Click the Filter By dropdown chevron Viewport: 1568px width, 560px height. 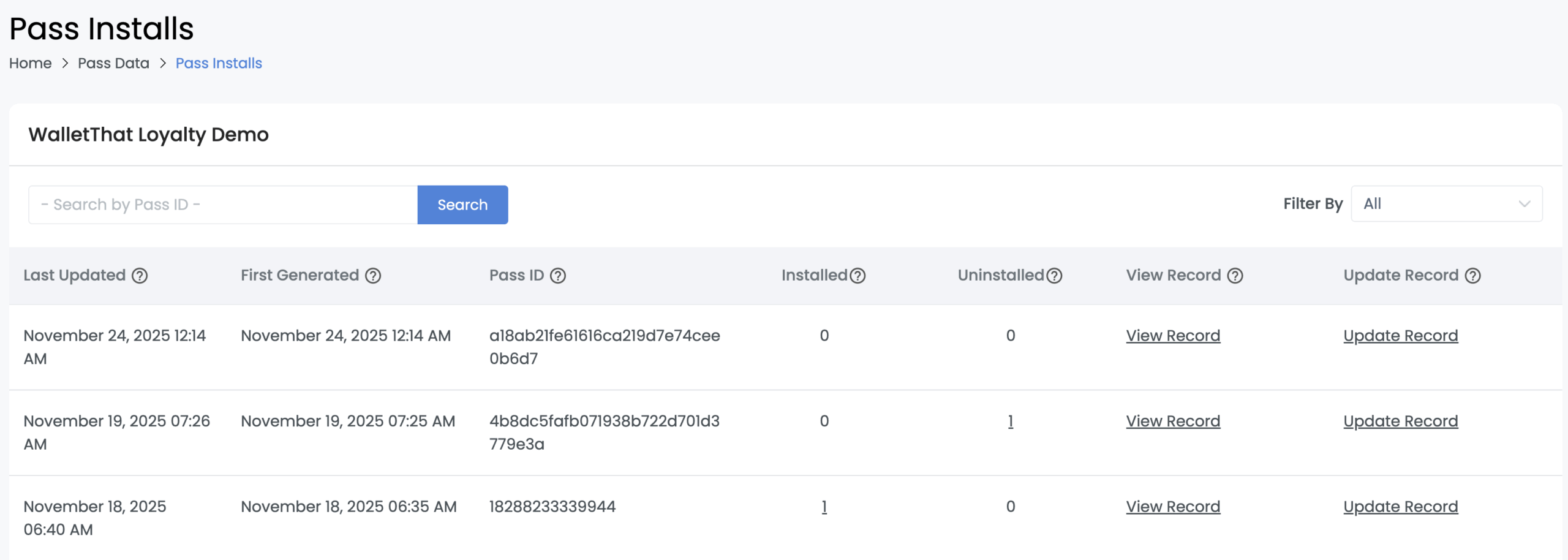[1526, 204]
